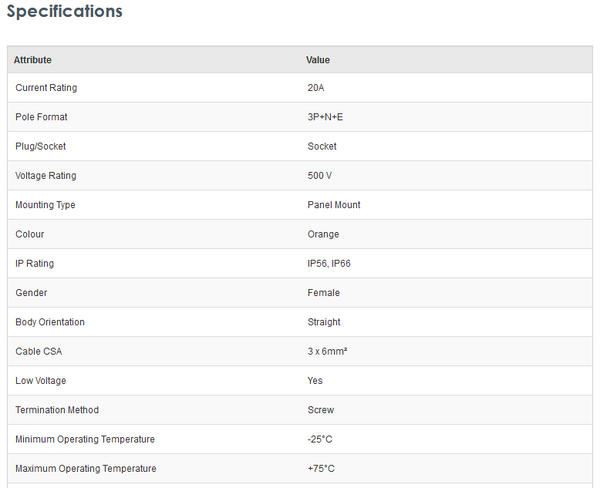Click the Specifications heading

[65, 12]
